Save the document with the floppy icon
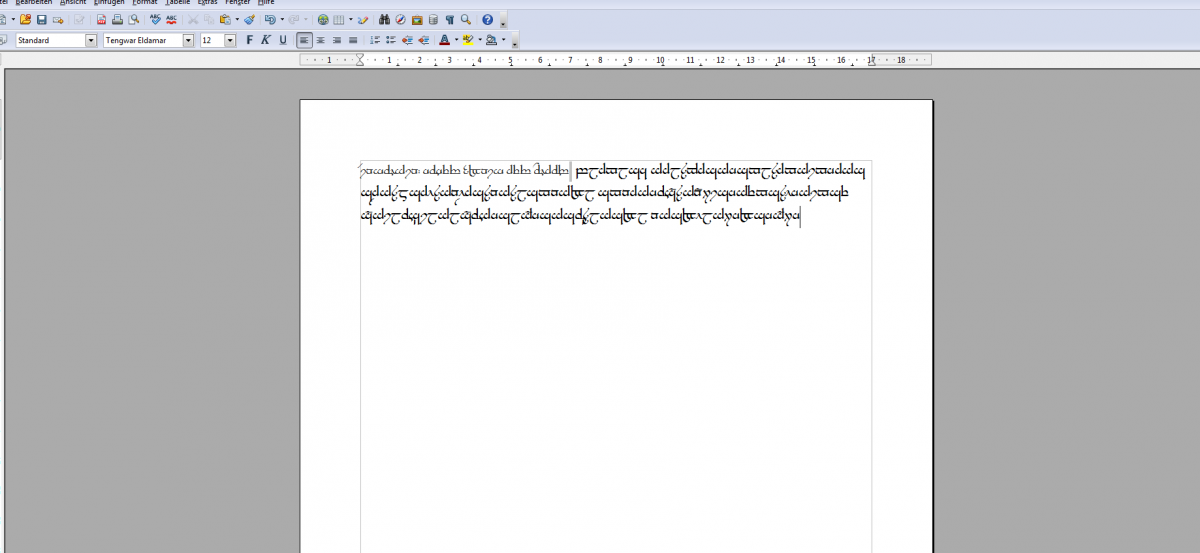The image size is (1200, 553). click(42, 19)
